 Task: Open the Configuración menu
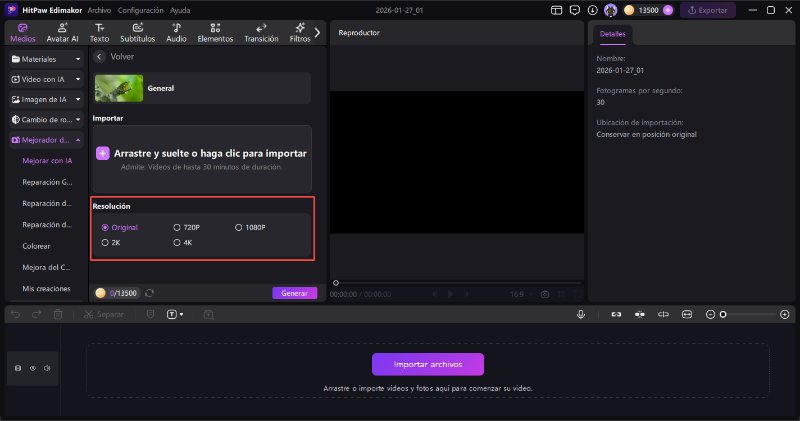tap(140, 10)
